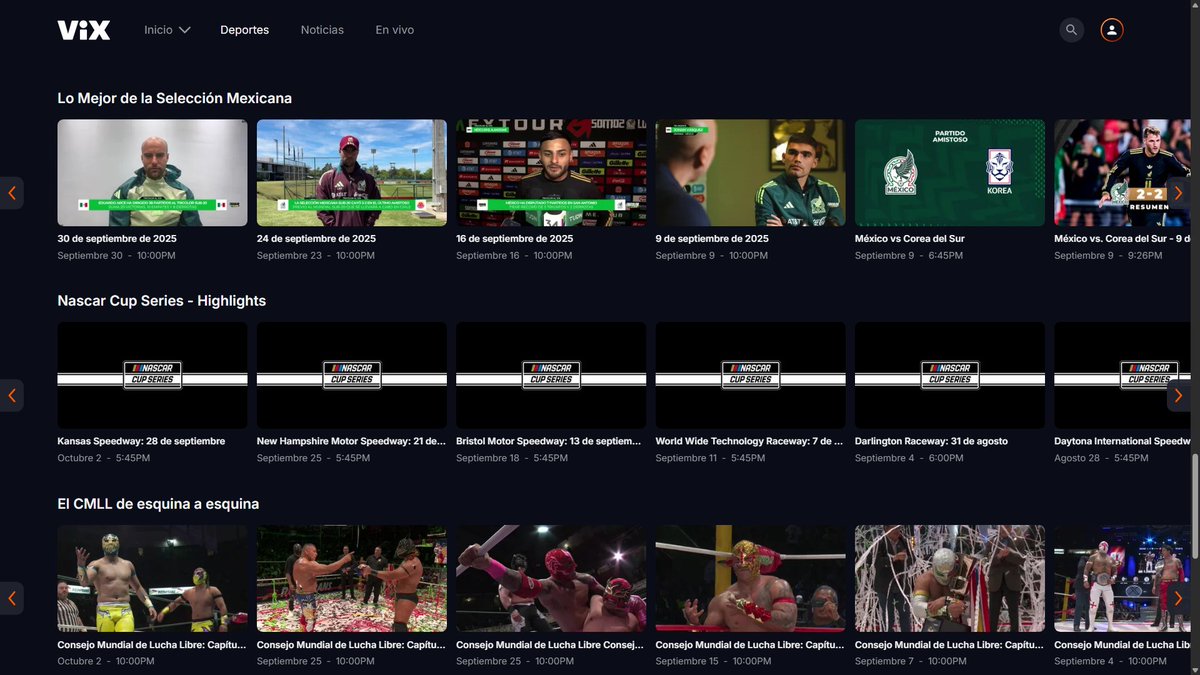This screenshot has width=1200, height=675.
Task: Open the México vs Corea del Sur episode
Action: 949,171
